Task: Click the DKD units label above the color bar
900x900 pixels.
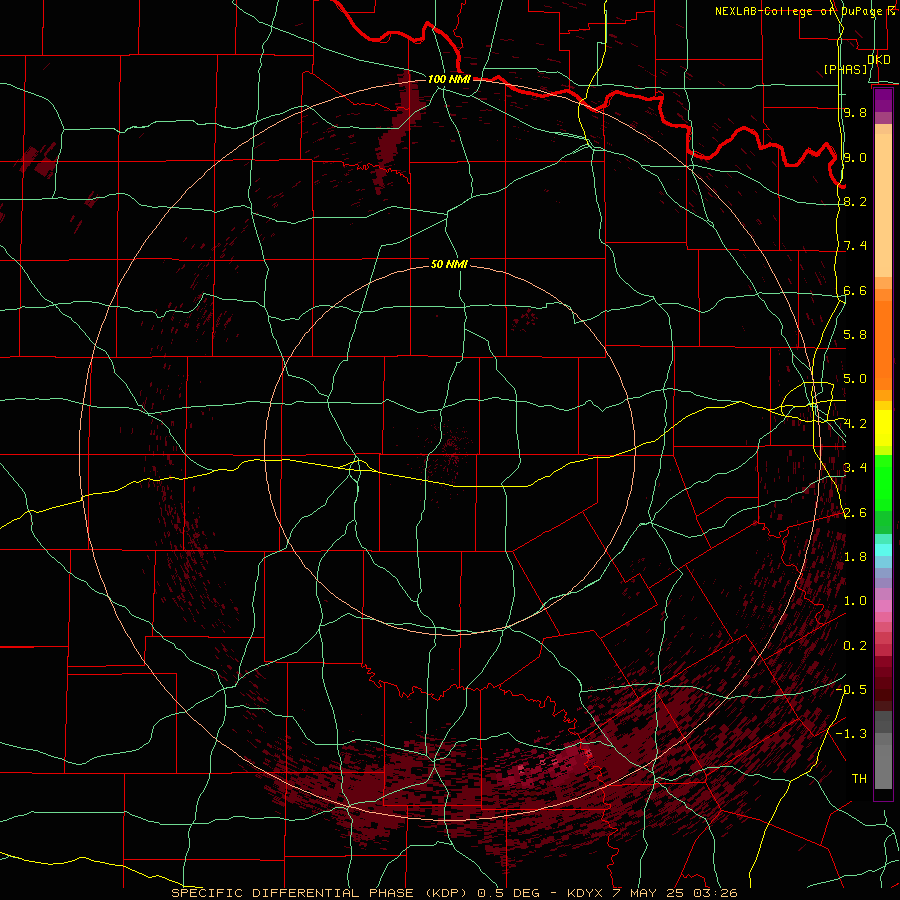Action: coord(879,59)
